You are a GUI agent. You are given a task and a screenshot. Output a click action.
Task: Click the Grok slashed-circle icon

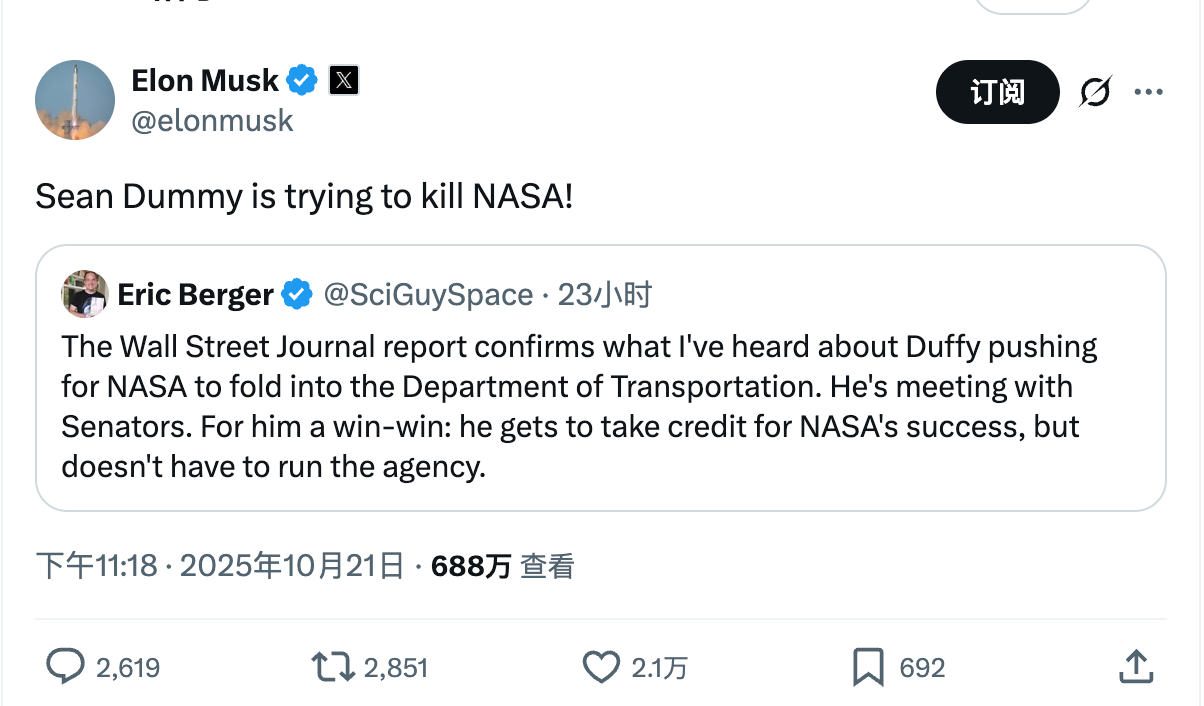click(x=1095, y=92)
